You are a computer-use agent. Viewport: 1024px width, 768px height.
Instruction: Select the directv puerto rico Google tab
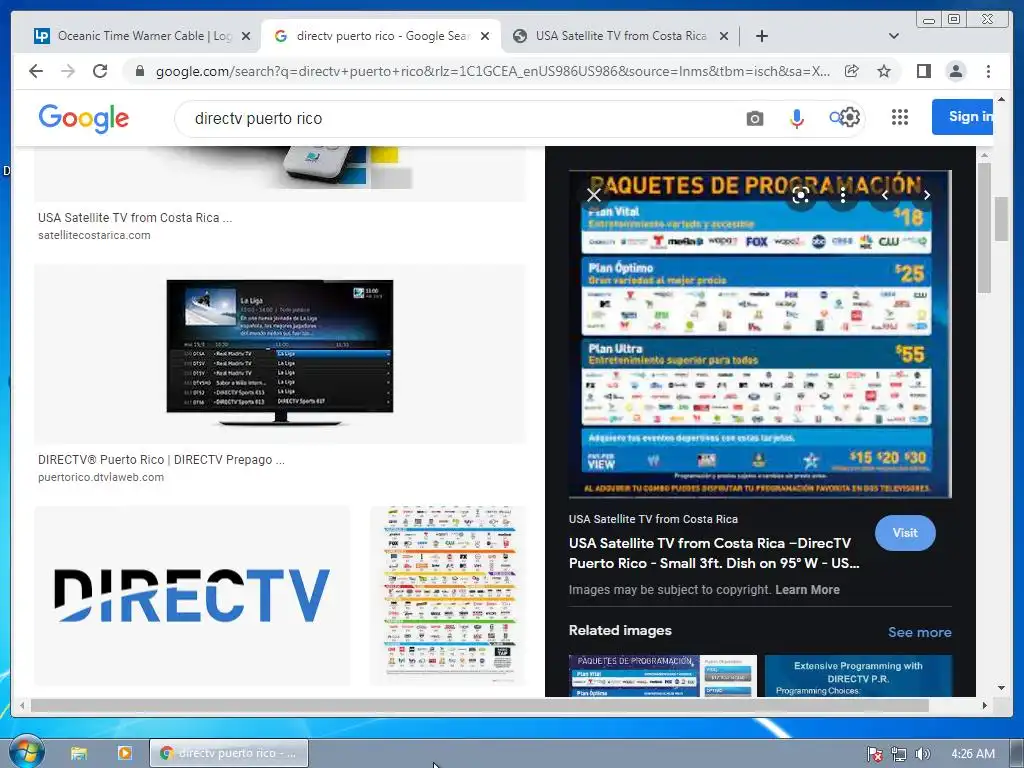[382, 36]
